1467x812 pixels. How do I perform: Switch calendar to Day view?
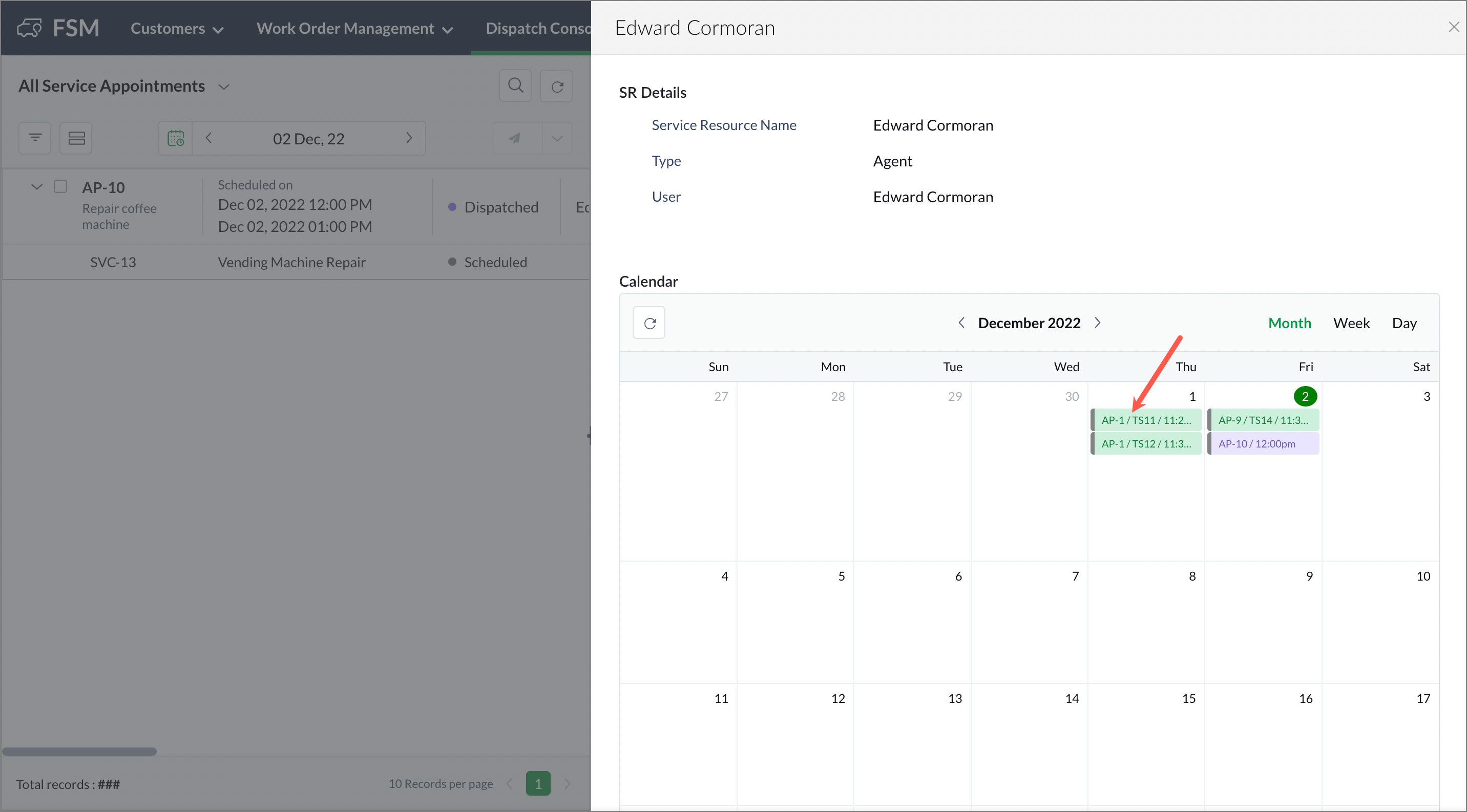pos(1404,323)
